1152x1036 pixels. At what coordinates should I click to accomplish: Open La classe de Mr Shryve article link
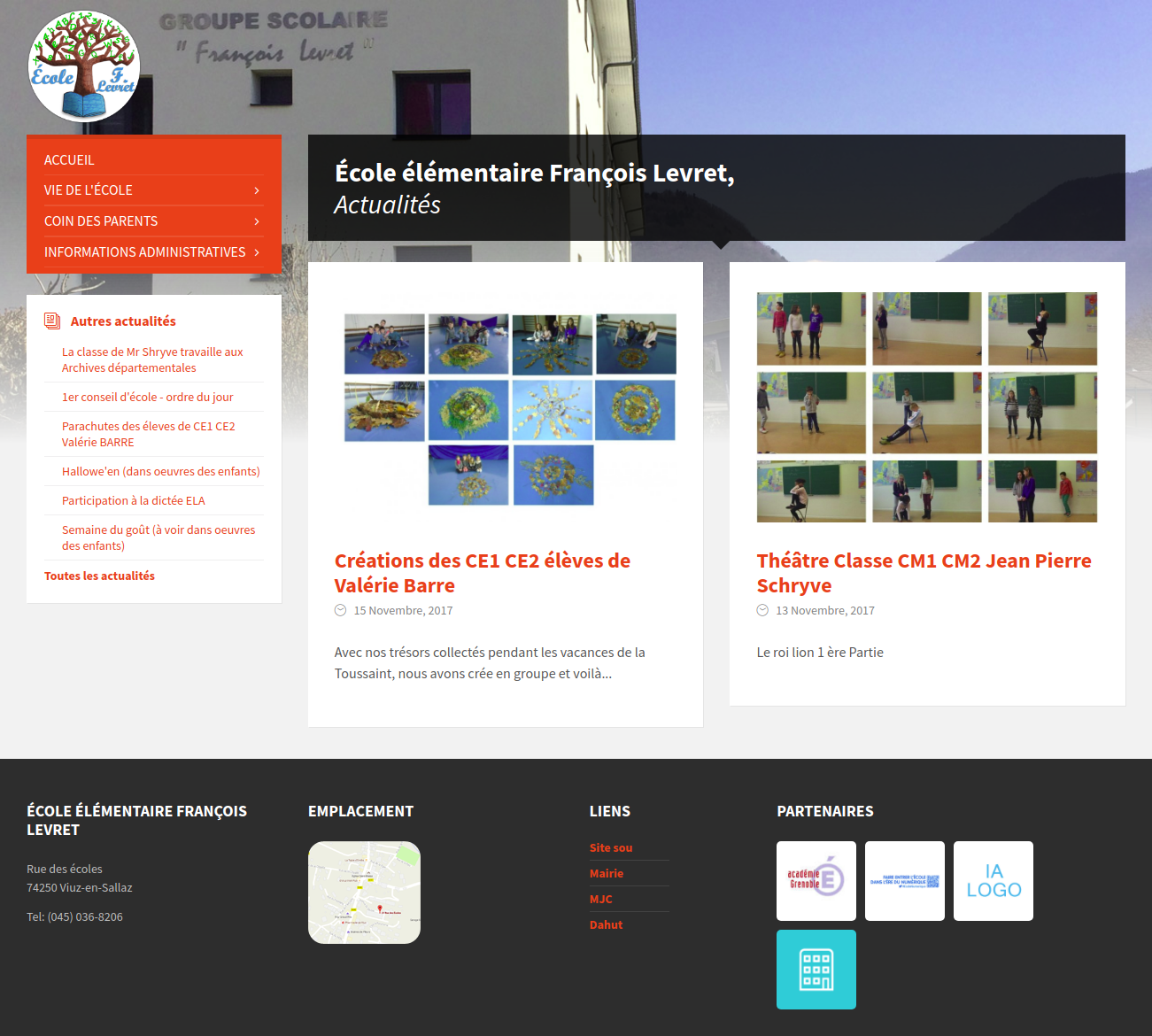[x=152, y=360]
